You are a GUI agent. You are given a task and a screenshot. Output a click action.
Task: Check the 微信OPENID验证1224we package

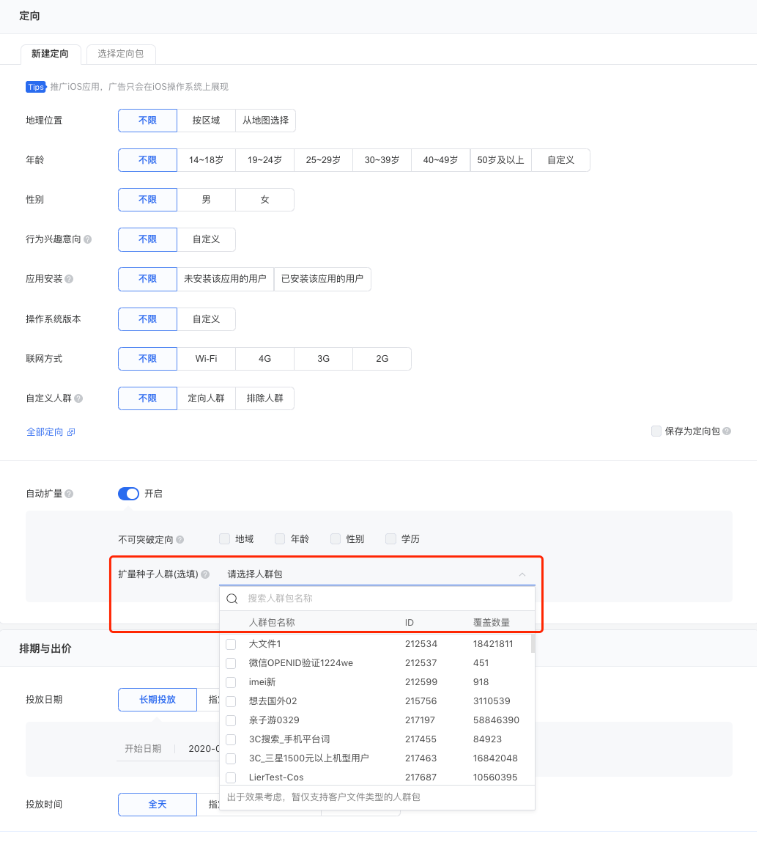click(x=231, y=664)
